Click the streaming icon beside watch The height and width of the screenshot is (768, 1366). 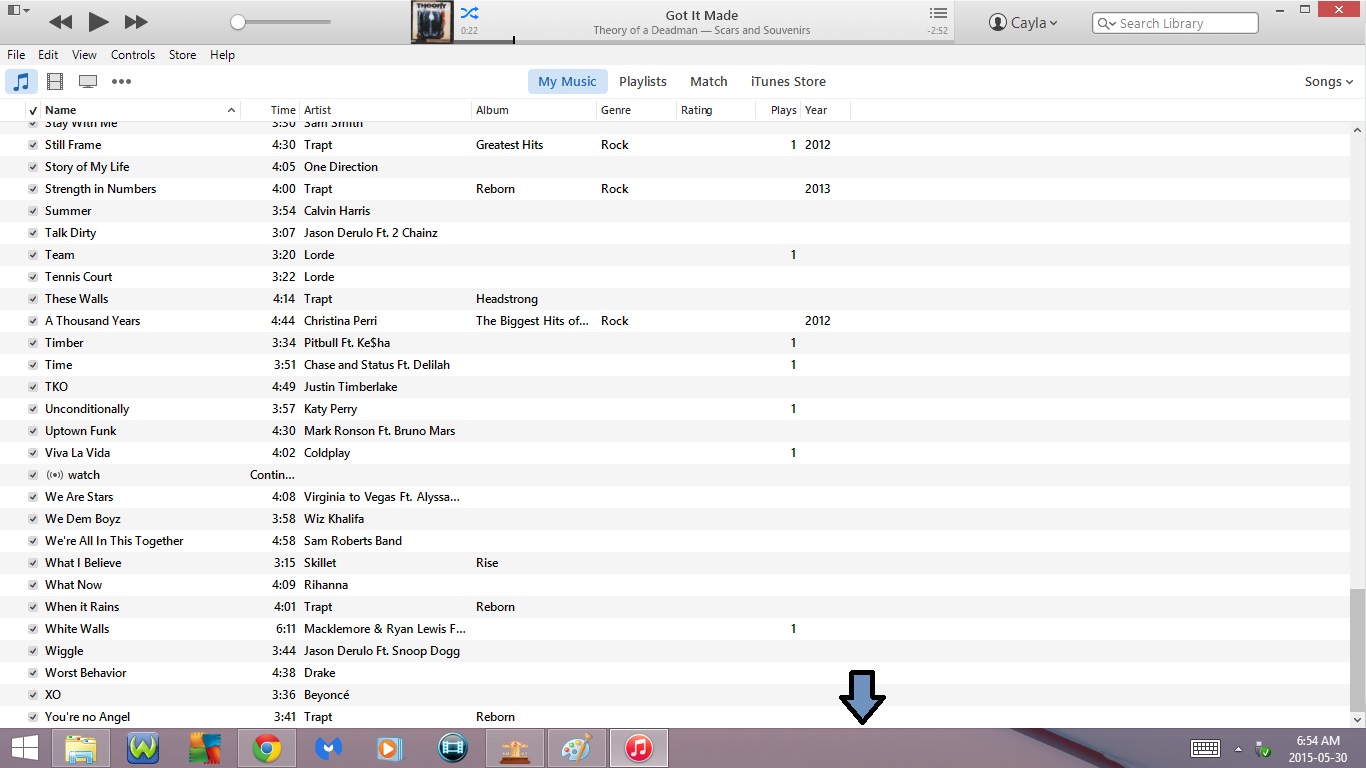[x=54, y=475]
